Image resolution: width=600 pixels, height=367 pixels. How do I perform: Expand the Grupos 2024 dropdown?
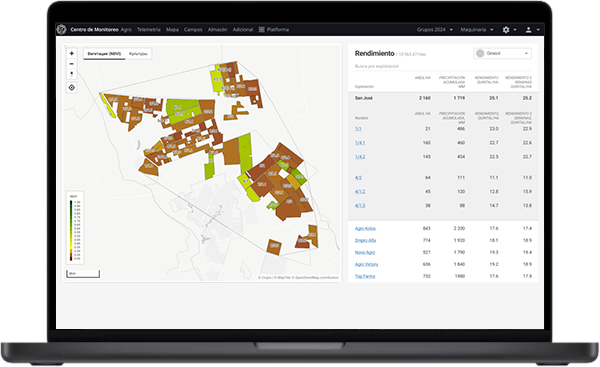pyautogui.click(x=435, y=29)
